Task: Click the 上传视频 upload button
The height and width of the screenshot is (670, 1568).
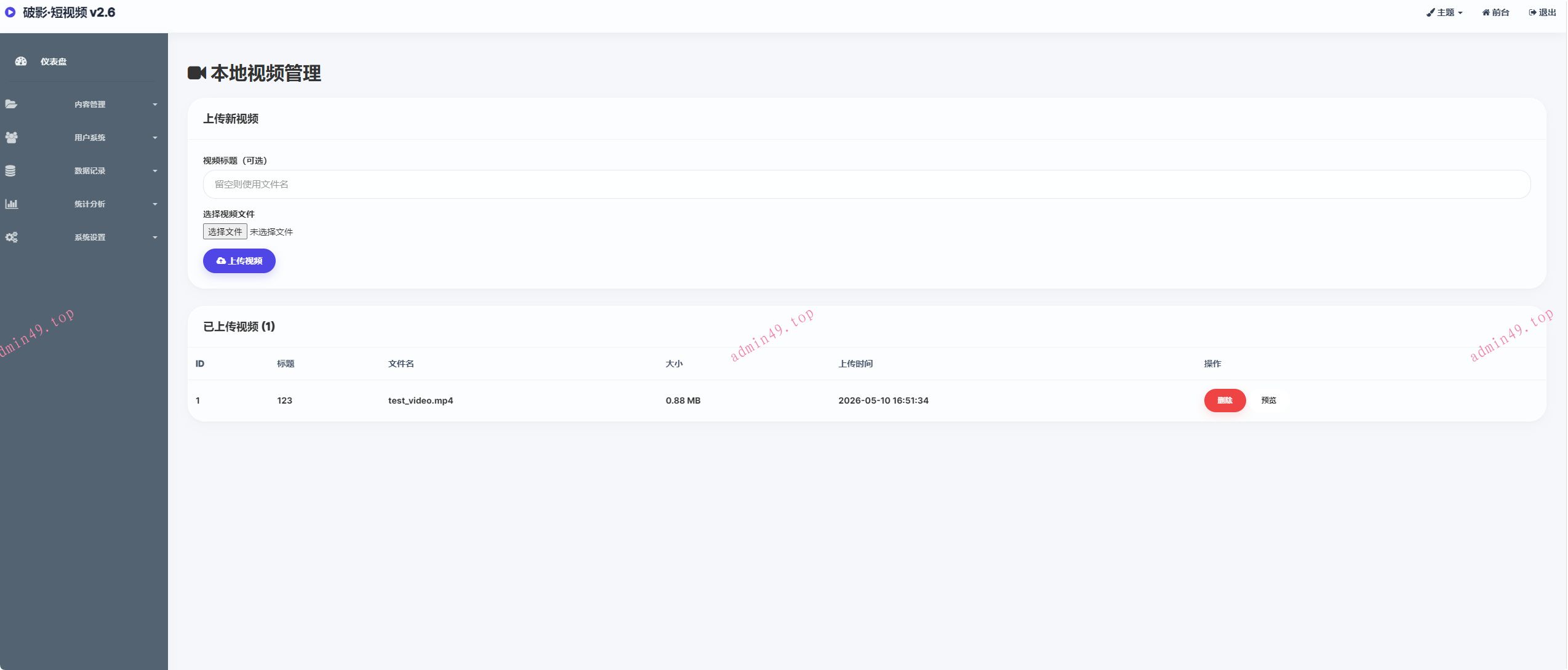Action: click(x=239, y=261)
